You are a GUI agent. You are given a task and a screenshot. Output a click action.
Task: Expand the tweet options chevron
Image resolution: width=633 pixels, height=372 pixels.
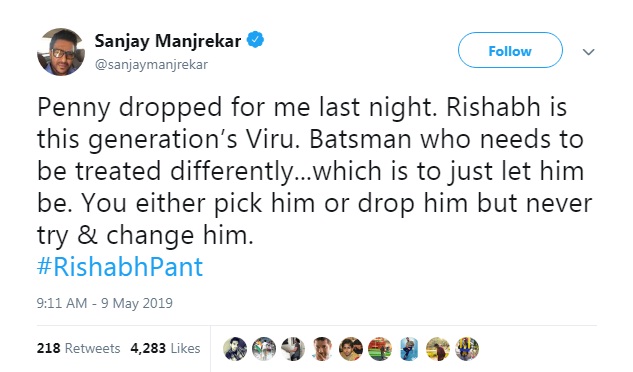tap(589, 52)
